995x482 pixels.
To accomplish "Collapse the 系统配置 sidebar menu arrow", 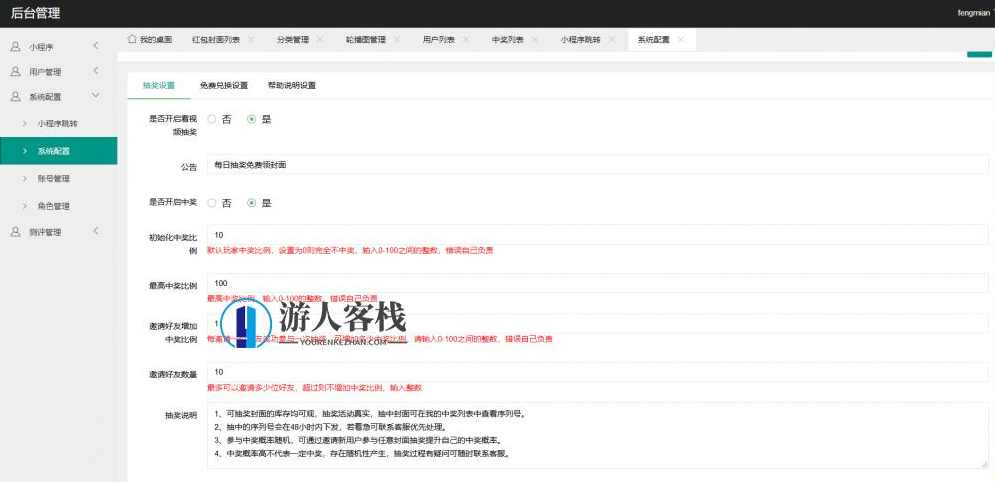I will (x=96, y=96).
